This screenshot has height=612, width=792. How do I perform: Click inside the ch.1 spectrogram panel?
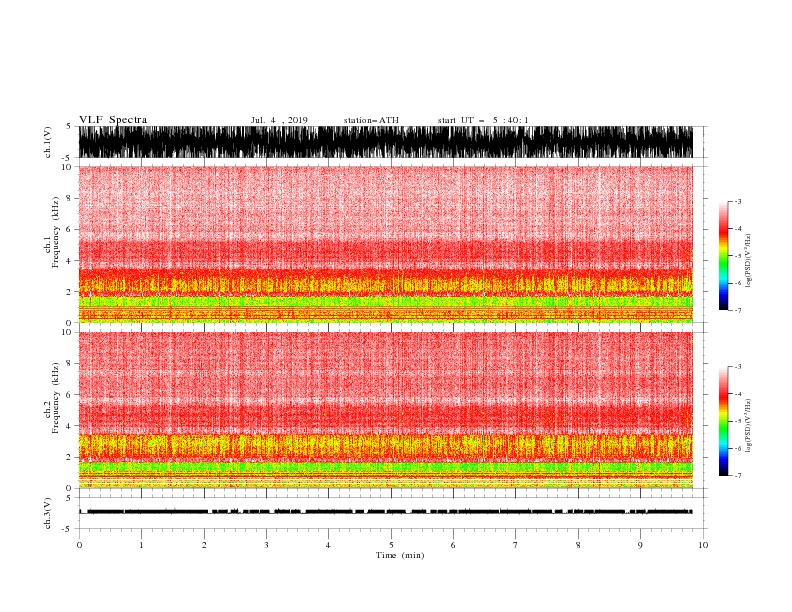point(385,244)
